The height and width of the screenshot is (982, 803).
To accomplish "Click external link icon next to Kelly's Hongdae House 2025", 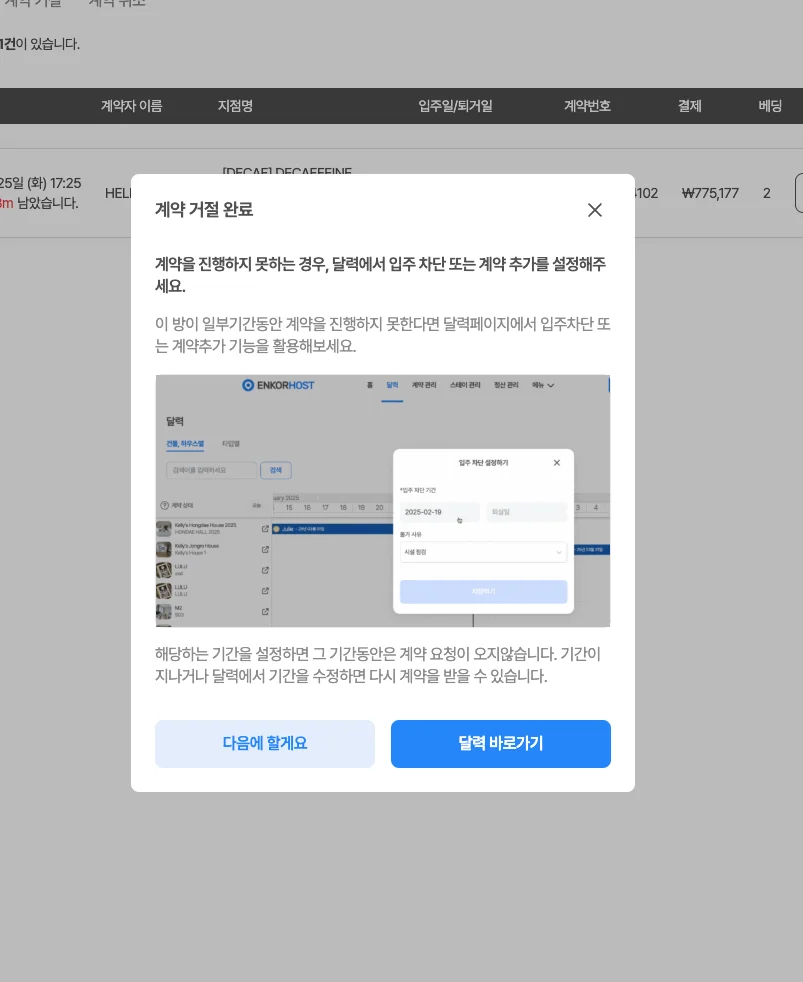I will 263,527.
